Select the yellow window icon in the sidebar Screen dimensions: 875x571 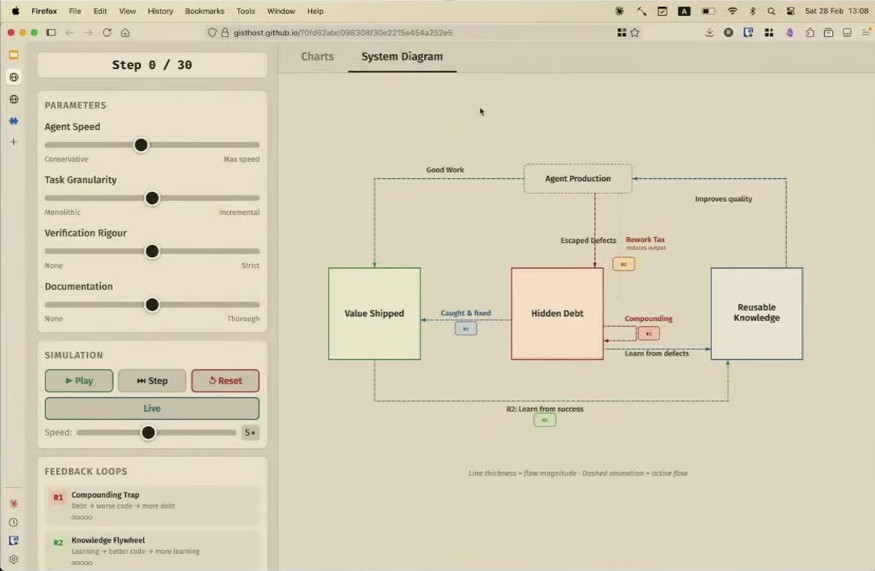coord(14,55)
